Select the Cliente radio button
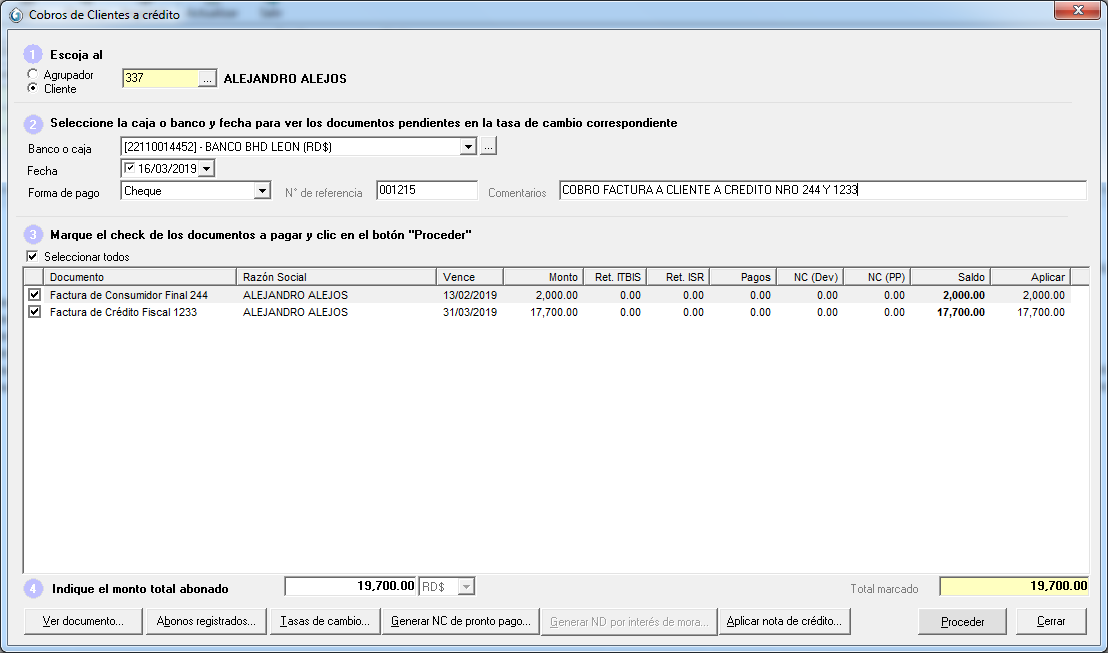The image size is (1108, 653). [x=33, y=89]
